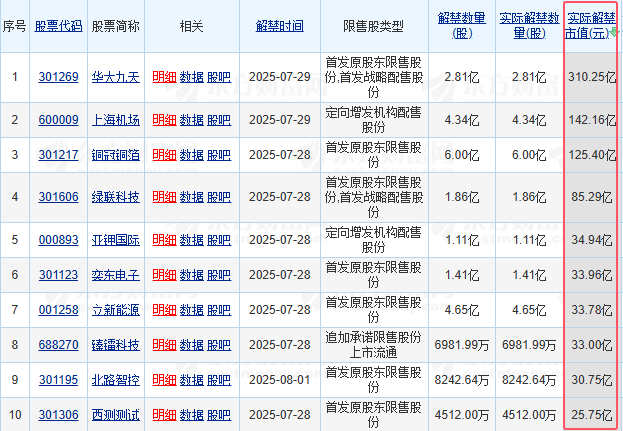Open 数据 for 臻镭科技 row

point(192,344)
